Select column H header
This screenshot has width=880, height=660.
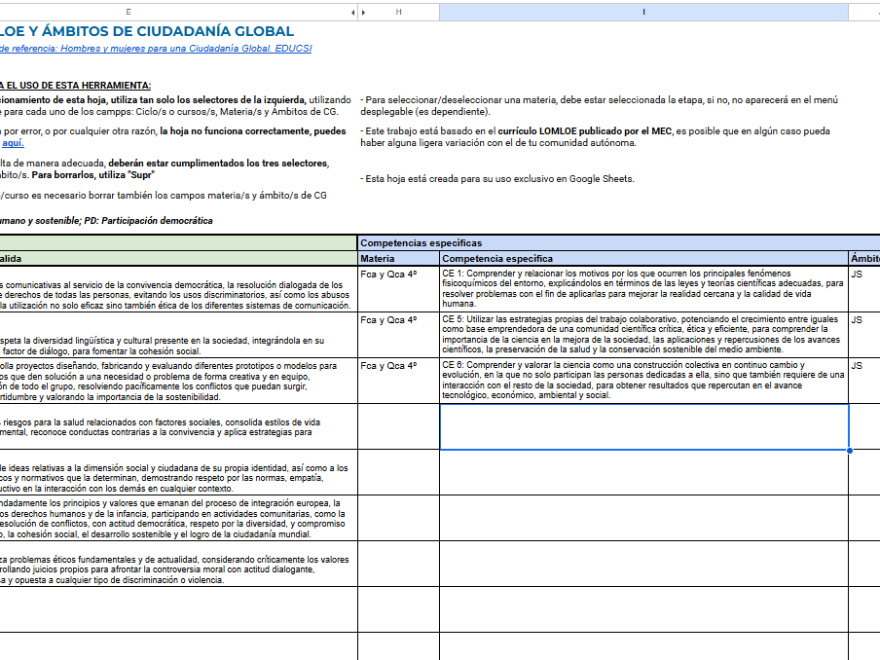point(399,12)
